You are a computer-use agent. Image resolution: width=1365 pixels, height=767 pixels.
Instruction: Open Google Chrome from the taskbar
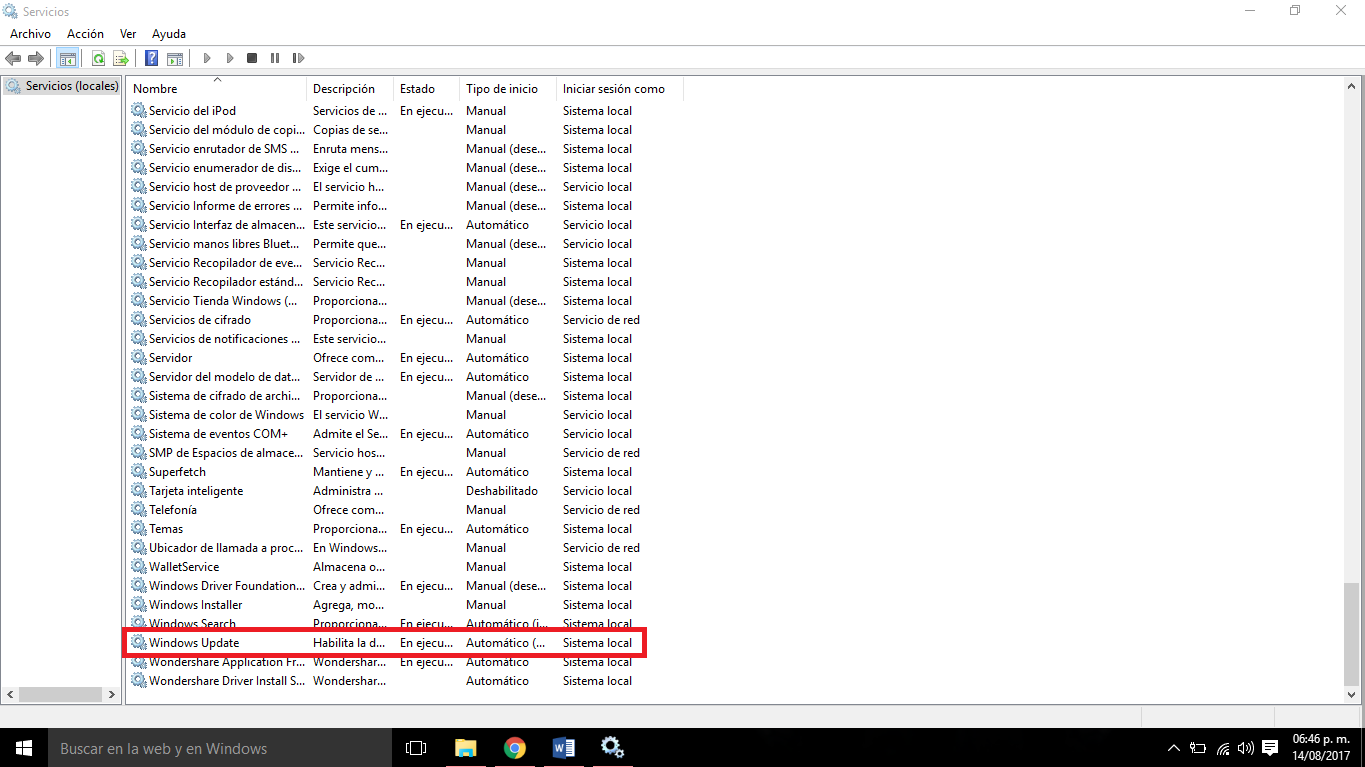[514, 748]
